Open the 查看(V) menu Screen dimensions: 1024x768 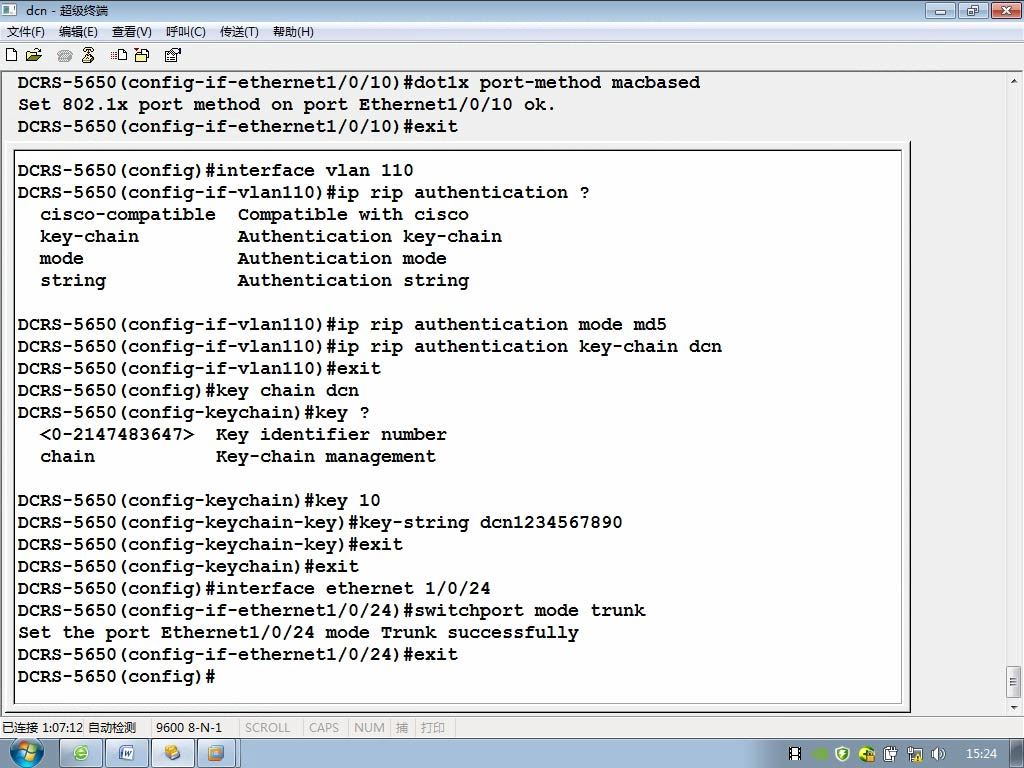(x=131, y=31)
